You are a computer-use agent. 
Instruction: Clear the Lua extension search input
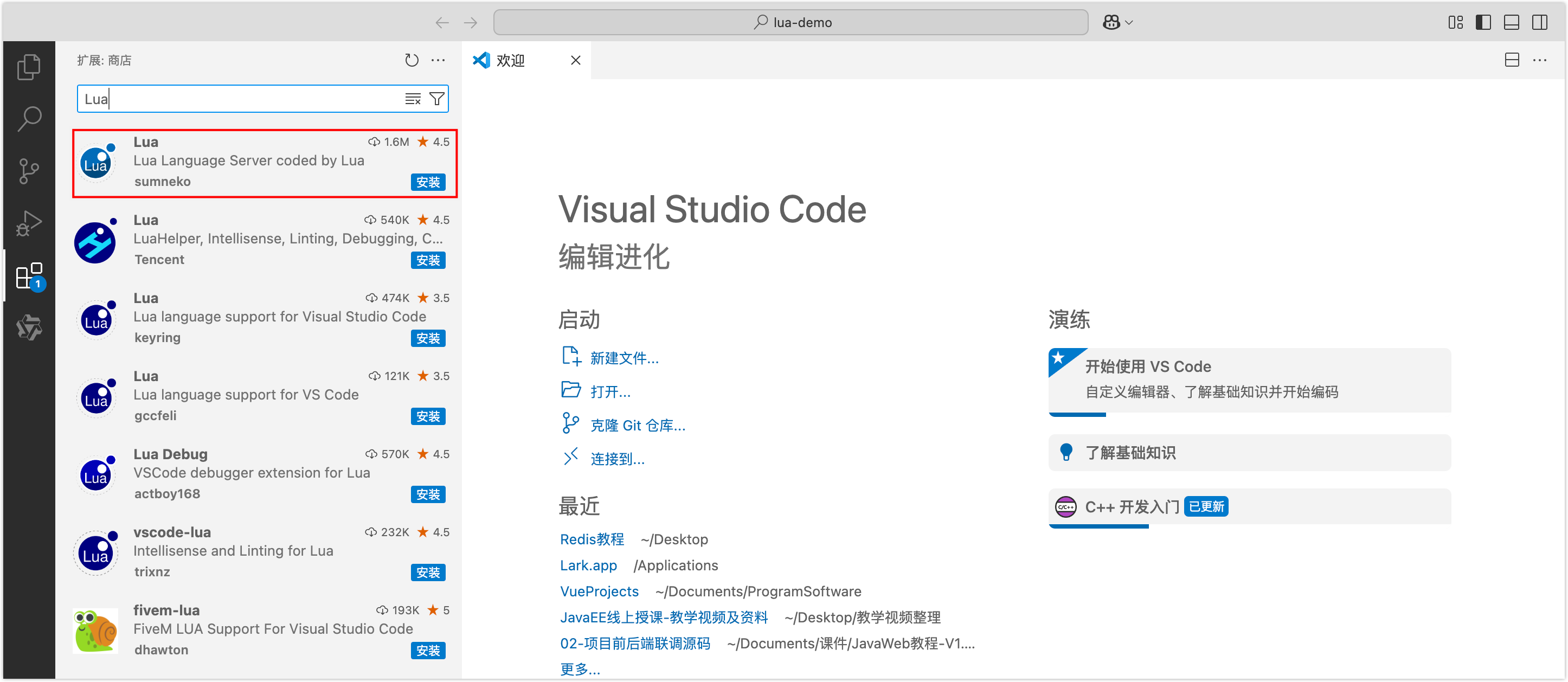[x=413, y=99]
